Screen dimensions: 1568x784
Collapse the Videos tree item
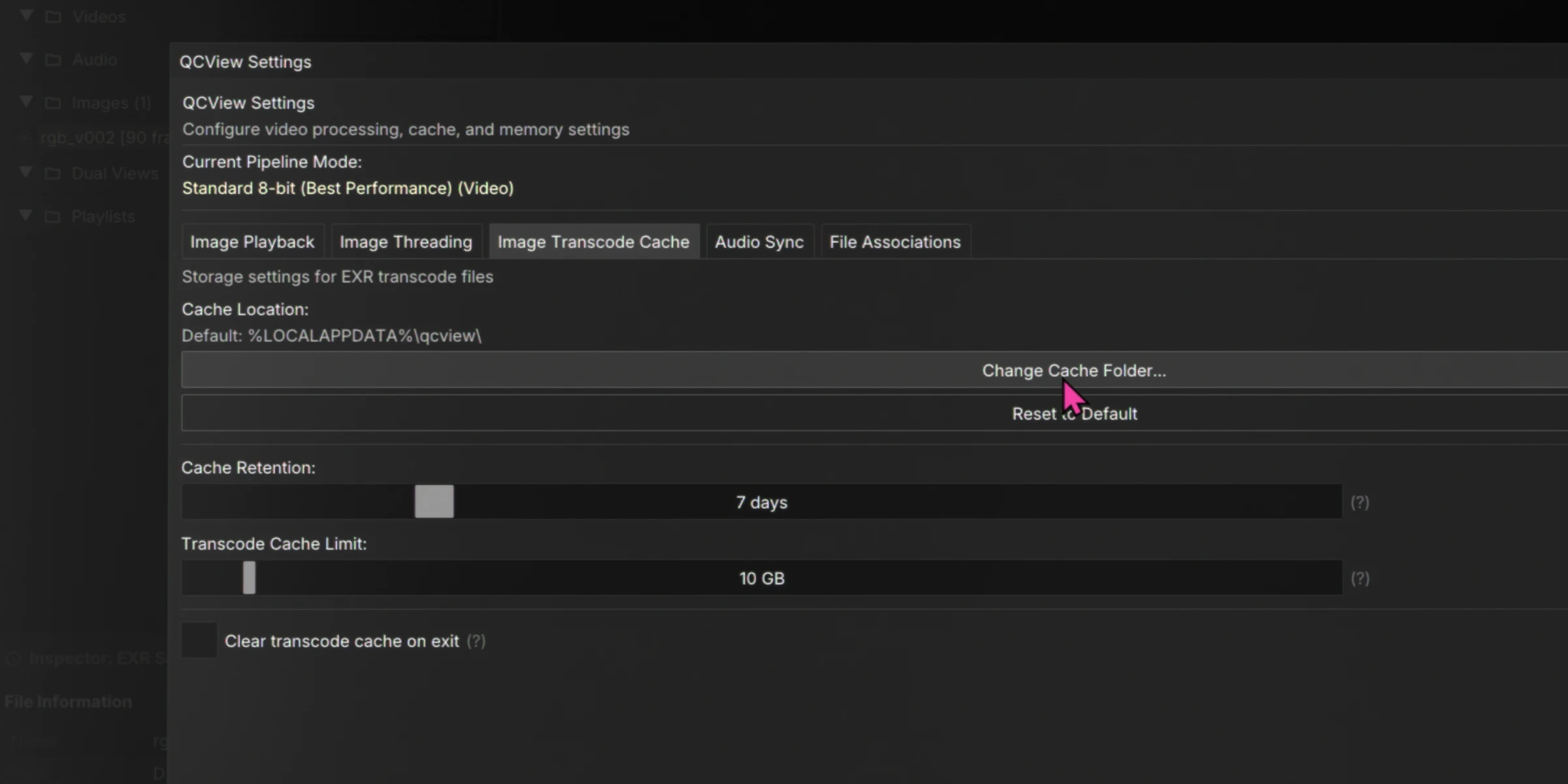26,16
